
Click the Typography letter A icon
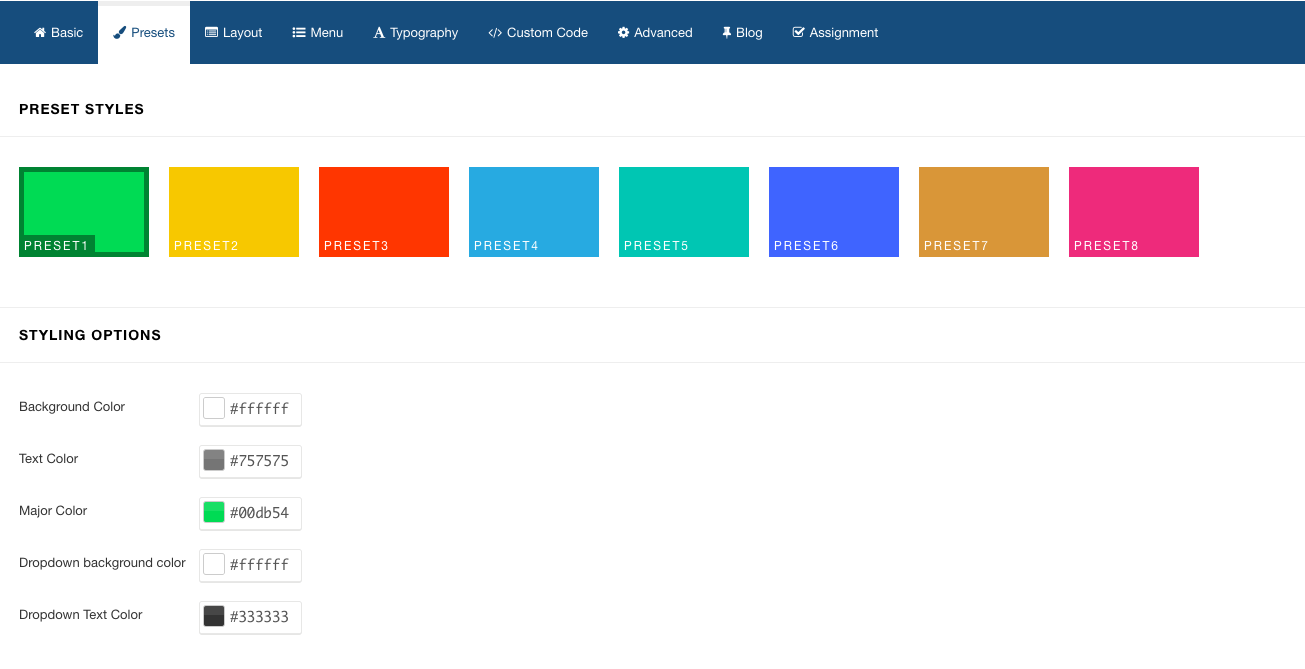coord(379,33)
